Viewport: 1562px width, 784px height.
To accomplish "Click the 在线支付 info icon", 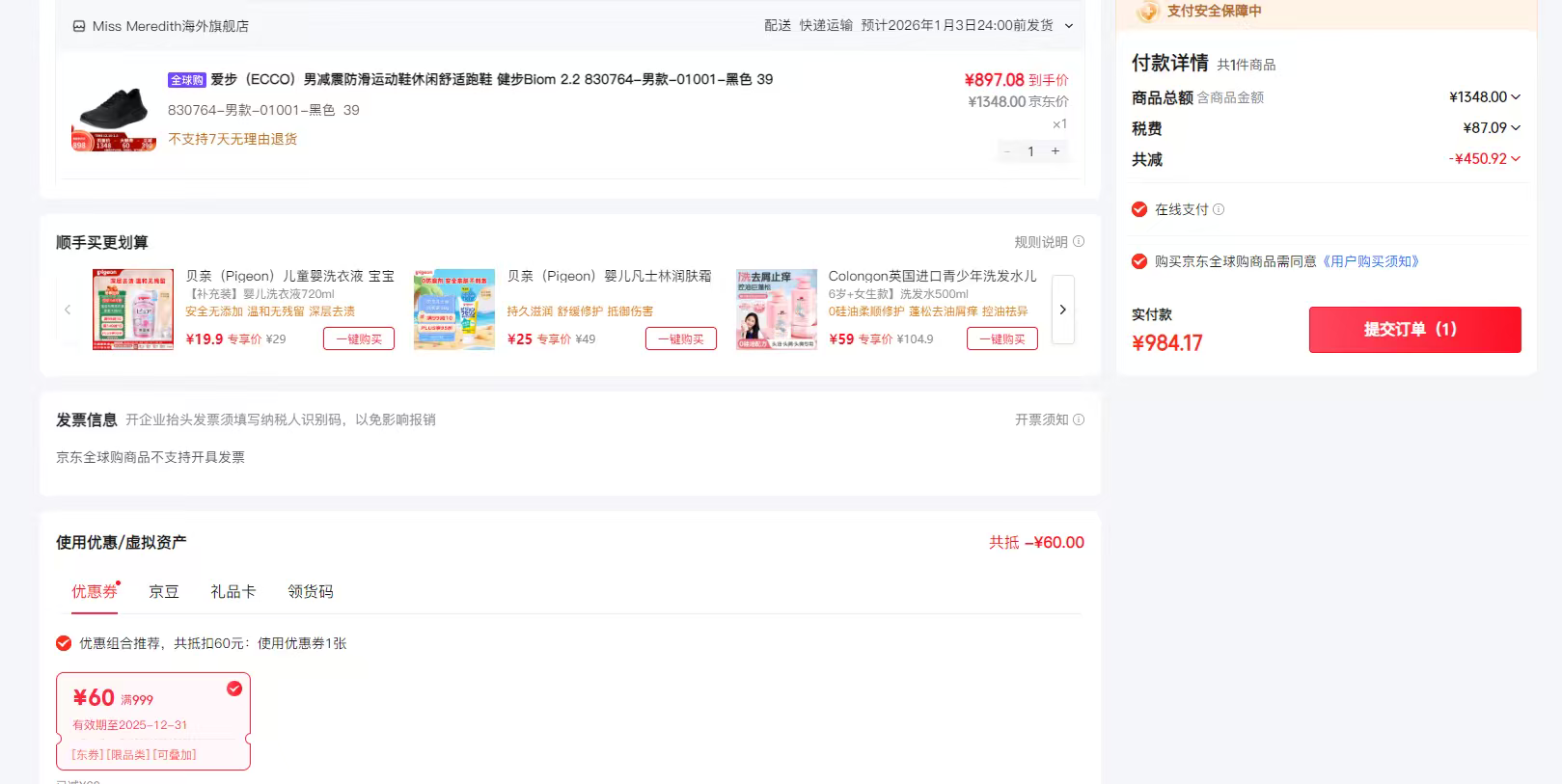I will click(x=1219, y=209).
